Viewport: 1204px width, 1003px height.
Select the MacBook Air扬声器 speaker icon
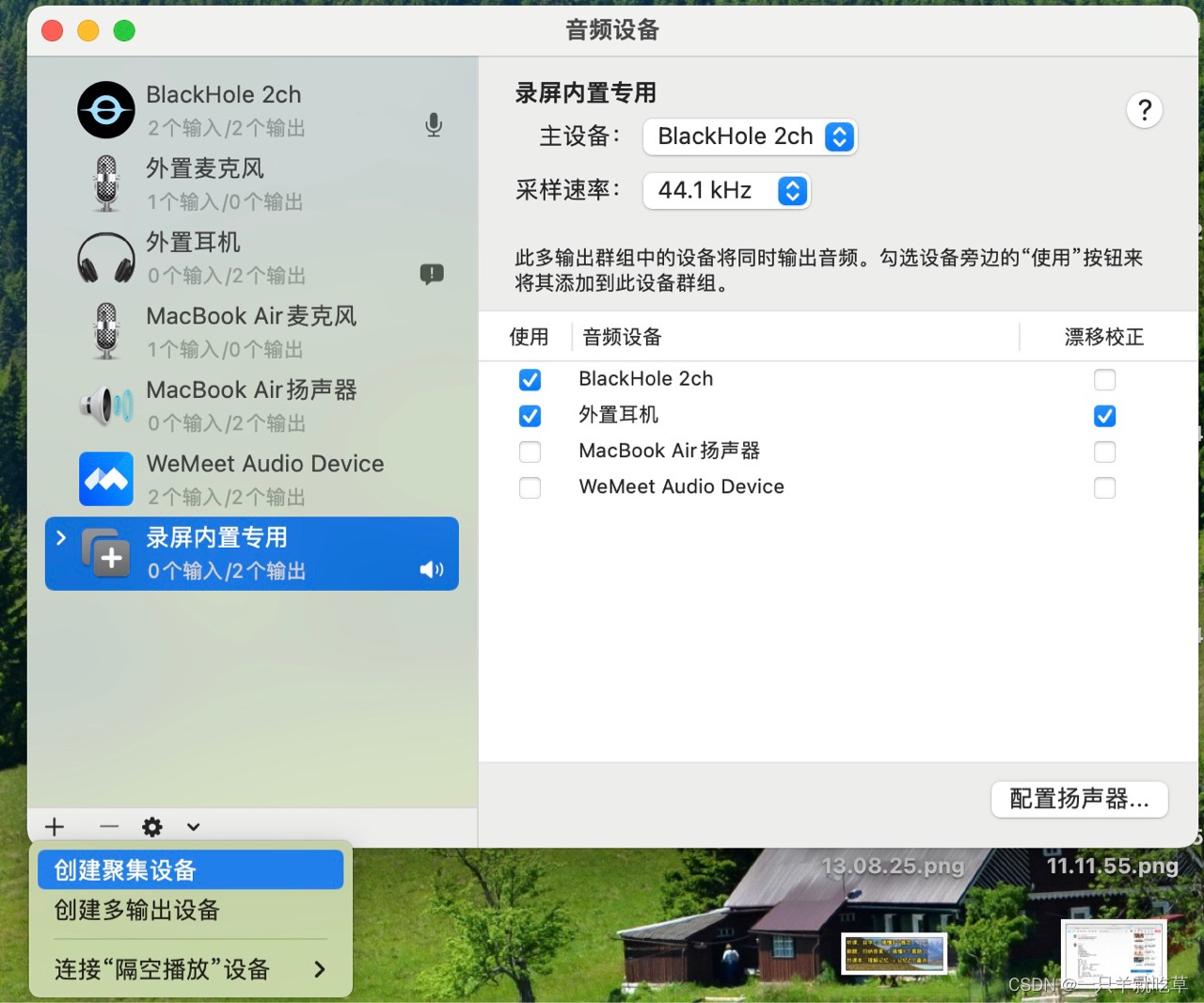click(x=106, y=406)
